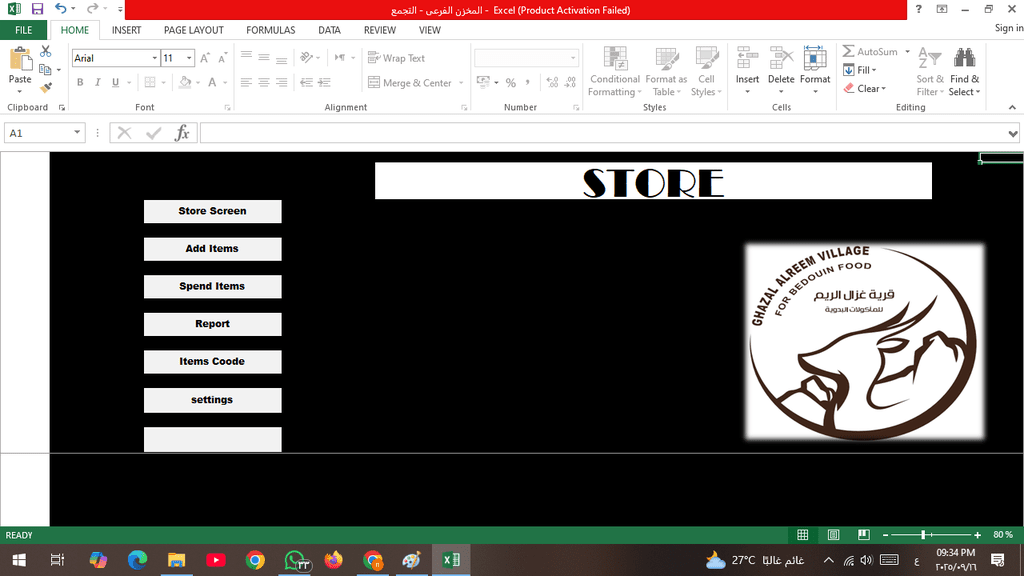This screenshot has height=576, width=1024.
Task: Open the Fill dropdown
Action: click(x=859, y=70)
